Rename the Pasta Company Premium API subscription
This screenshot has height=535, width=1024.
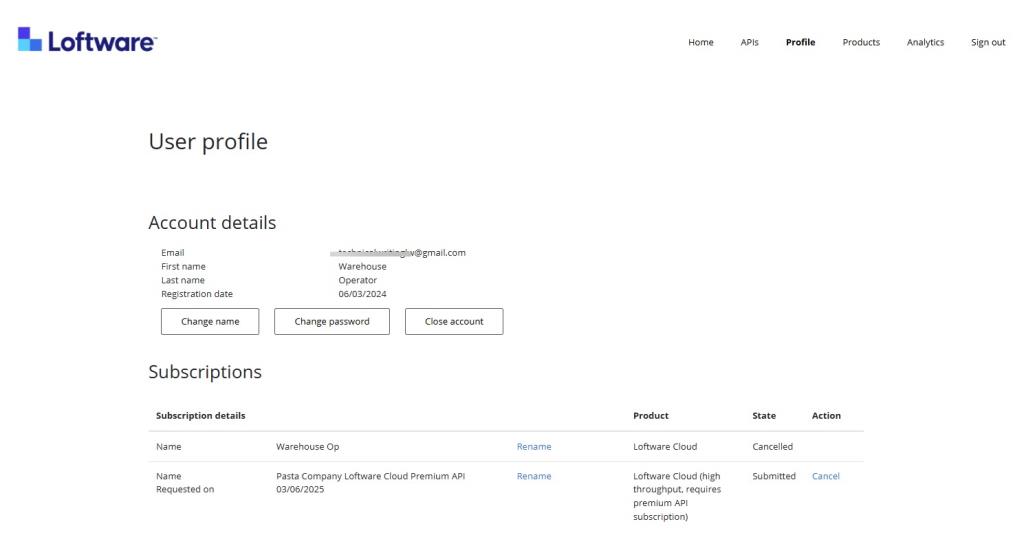click(x=534, y=476)
